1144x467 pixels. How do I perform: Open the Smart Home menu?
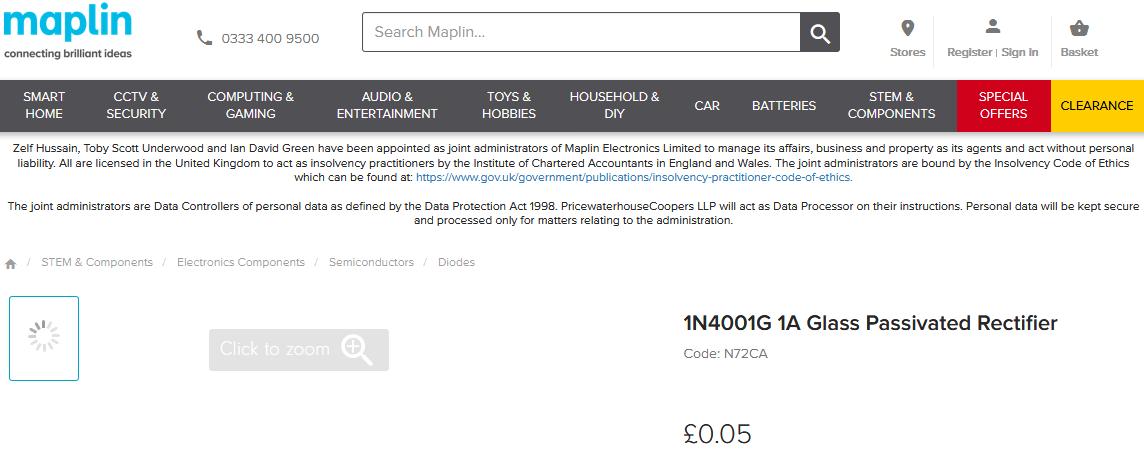click(x=44, y=106)
